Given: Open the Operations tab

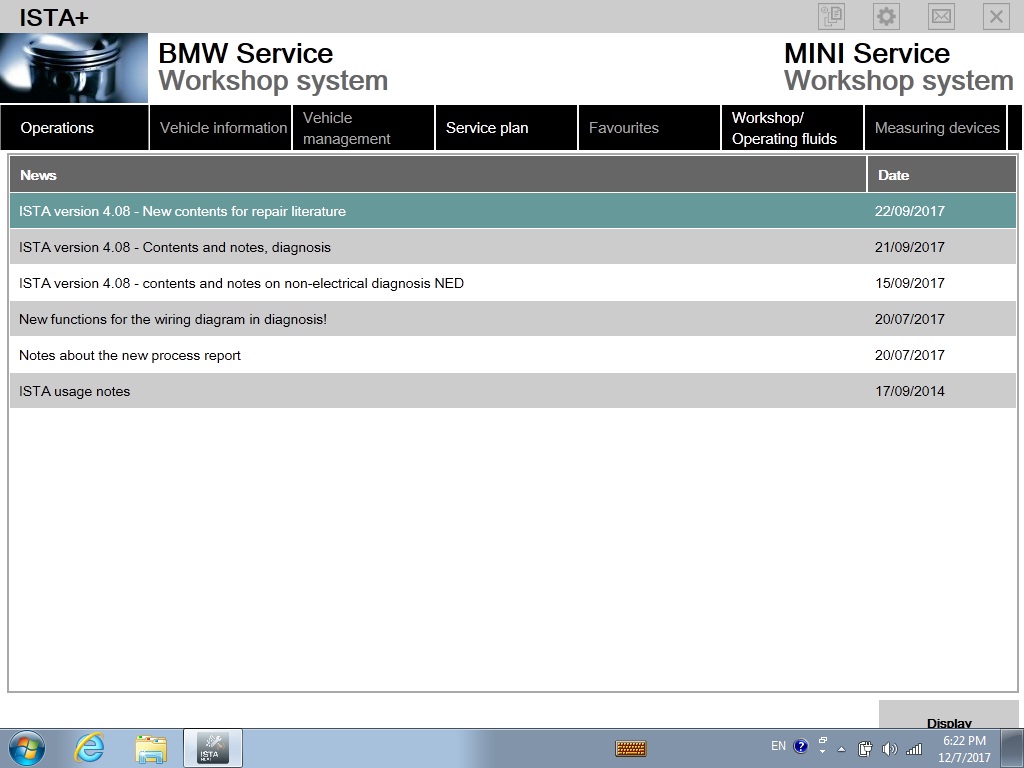Looking at the screenshot, I should [x=74, y=128].
